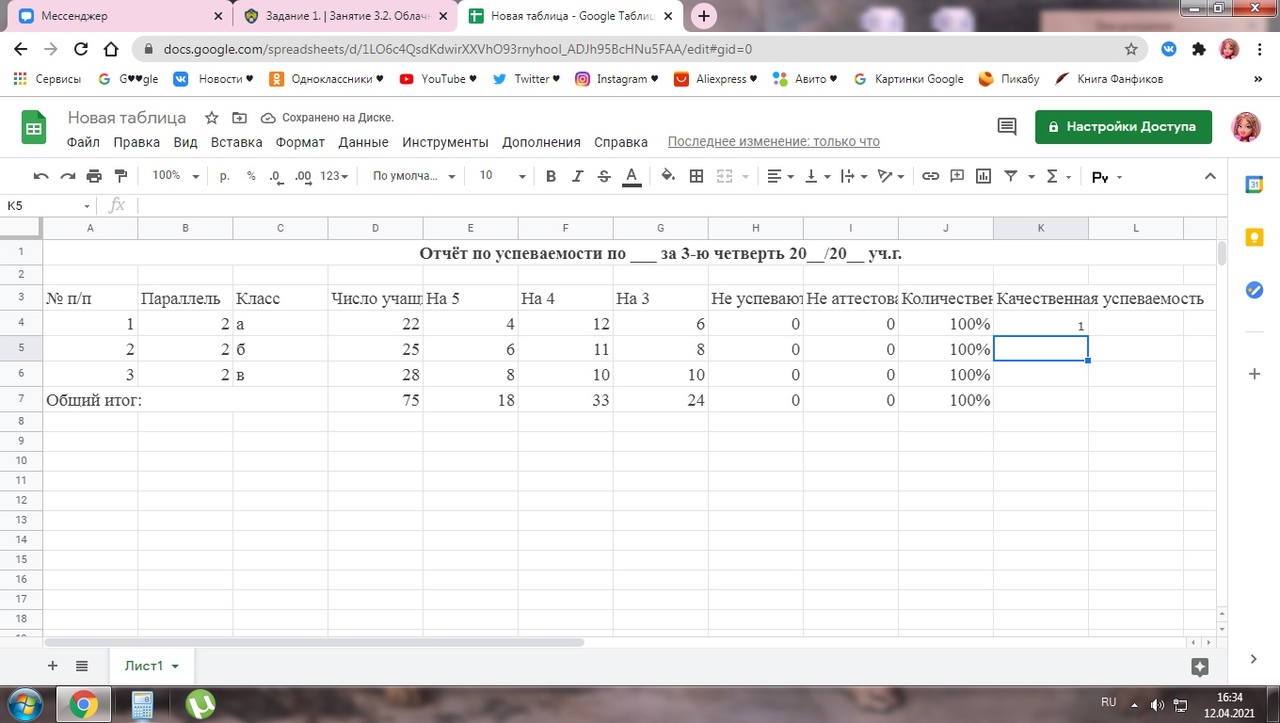Star the document Новая таблица
This screenshot has width=1280, height=723.
point(210,118)
